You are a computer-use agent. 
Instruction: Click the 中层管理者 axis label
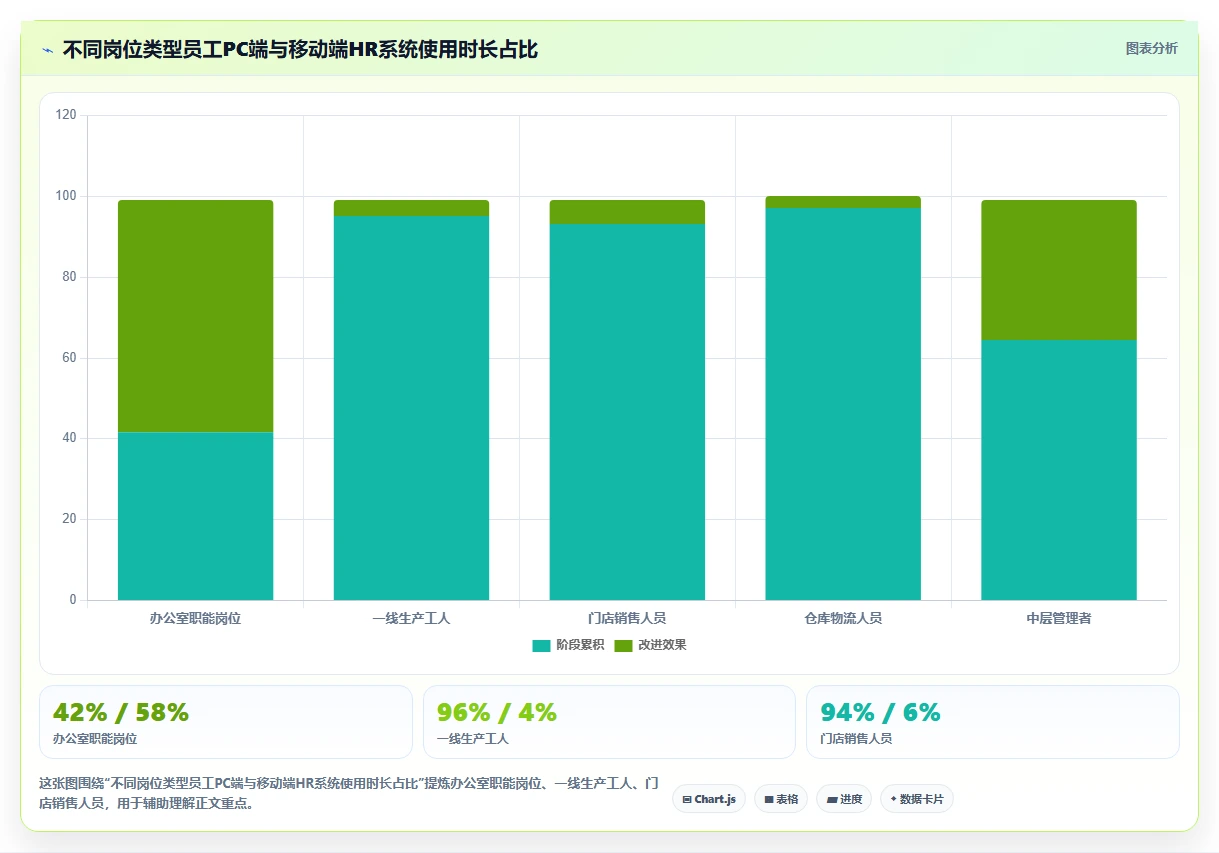(x=1059, y=619)
